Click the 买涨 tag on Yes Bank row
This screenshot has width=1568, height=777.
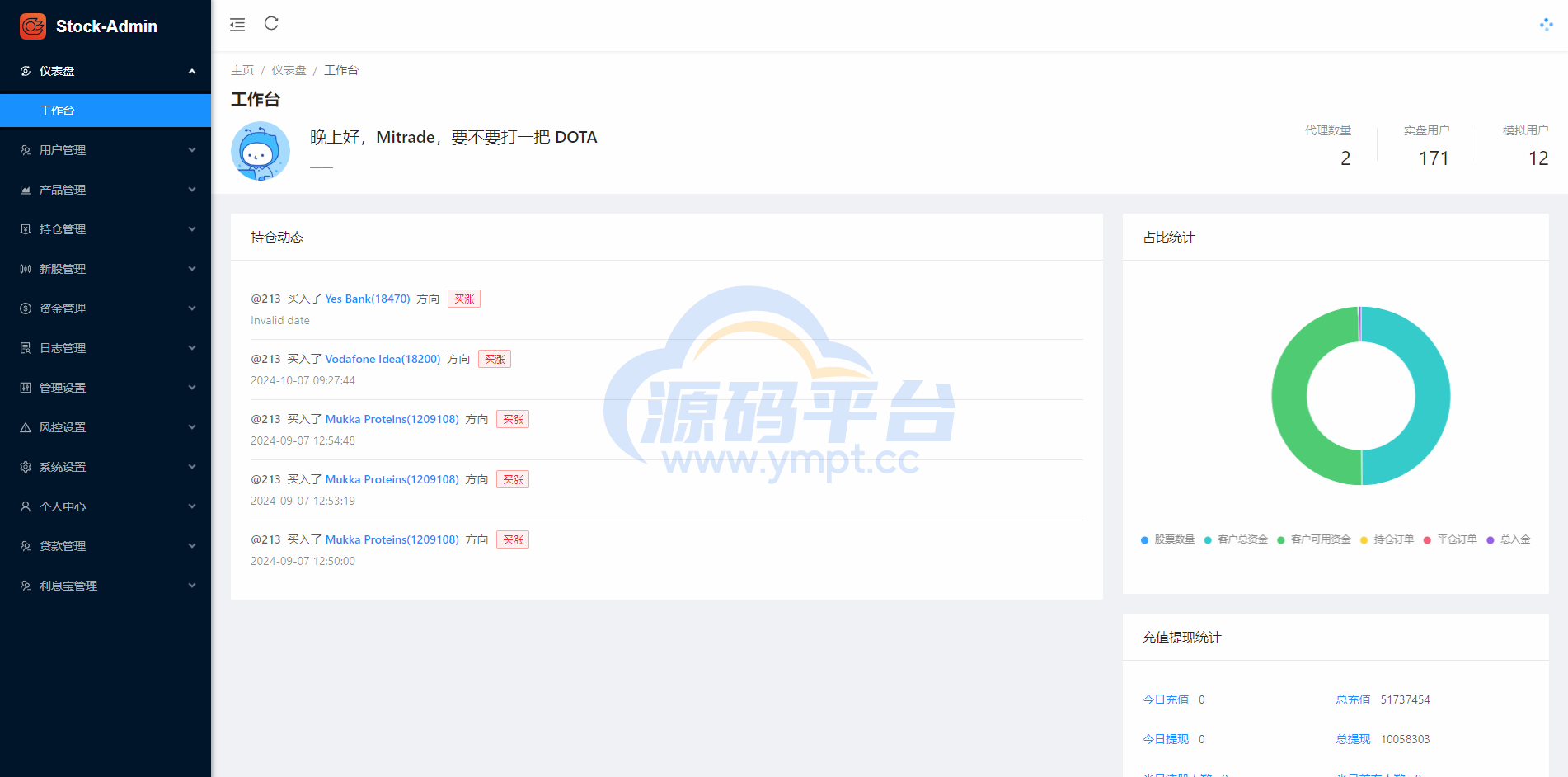(x=464, y=299)
